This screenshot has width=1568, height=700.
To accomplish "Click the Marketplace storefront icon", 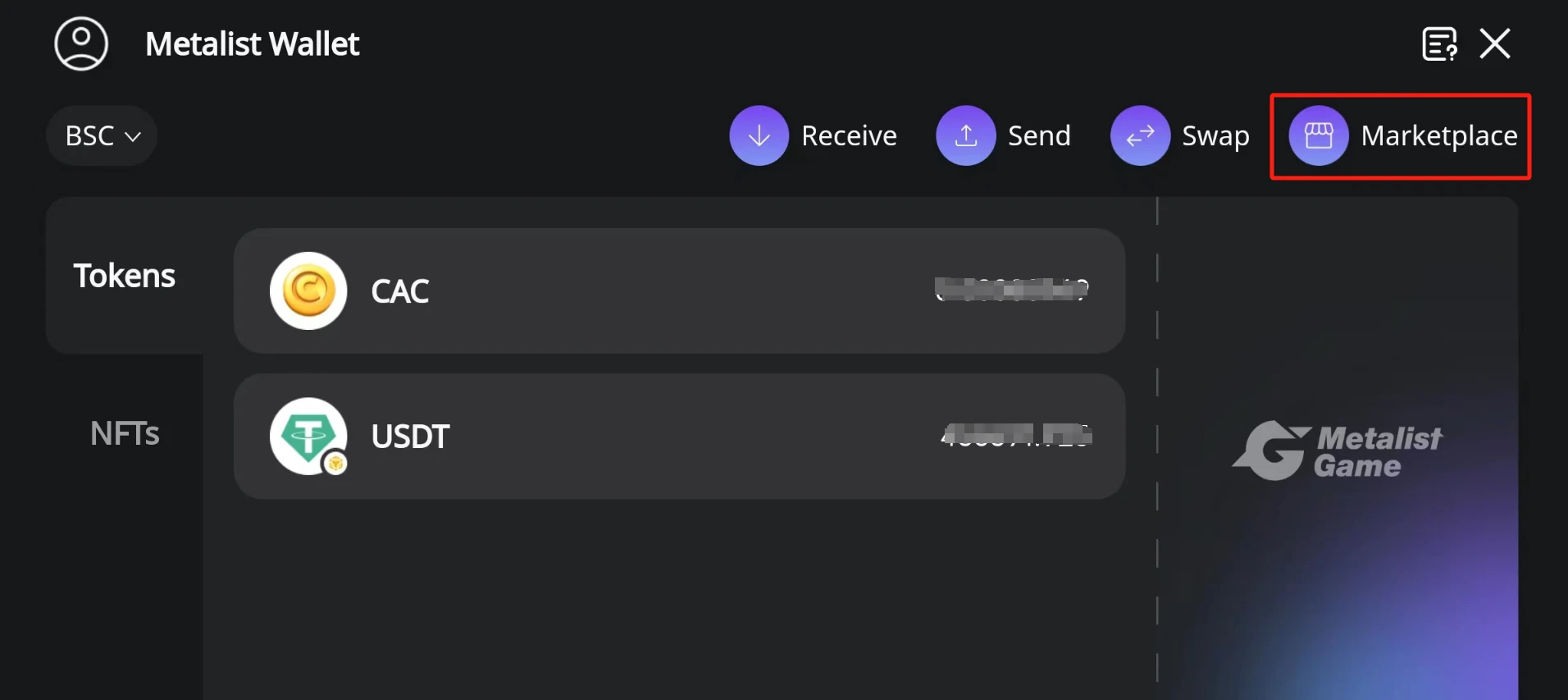I will [x=1319, y=135].
